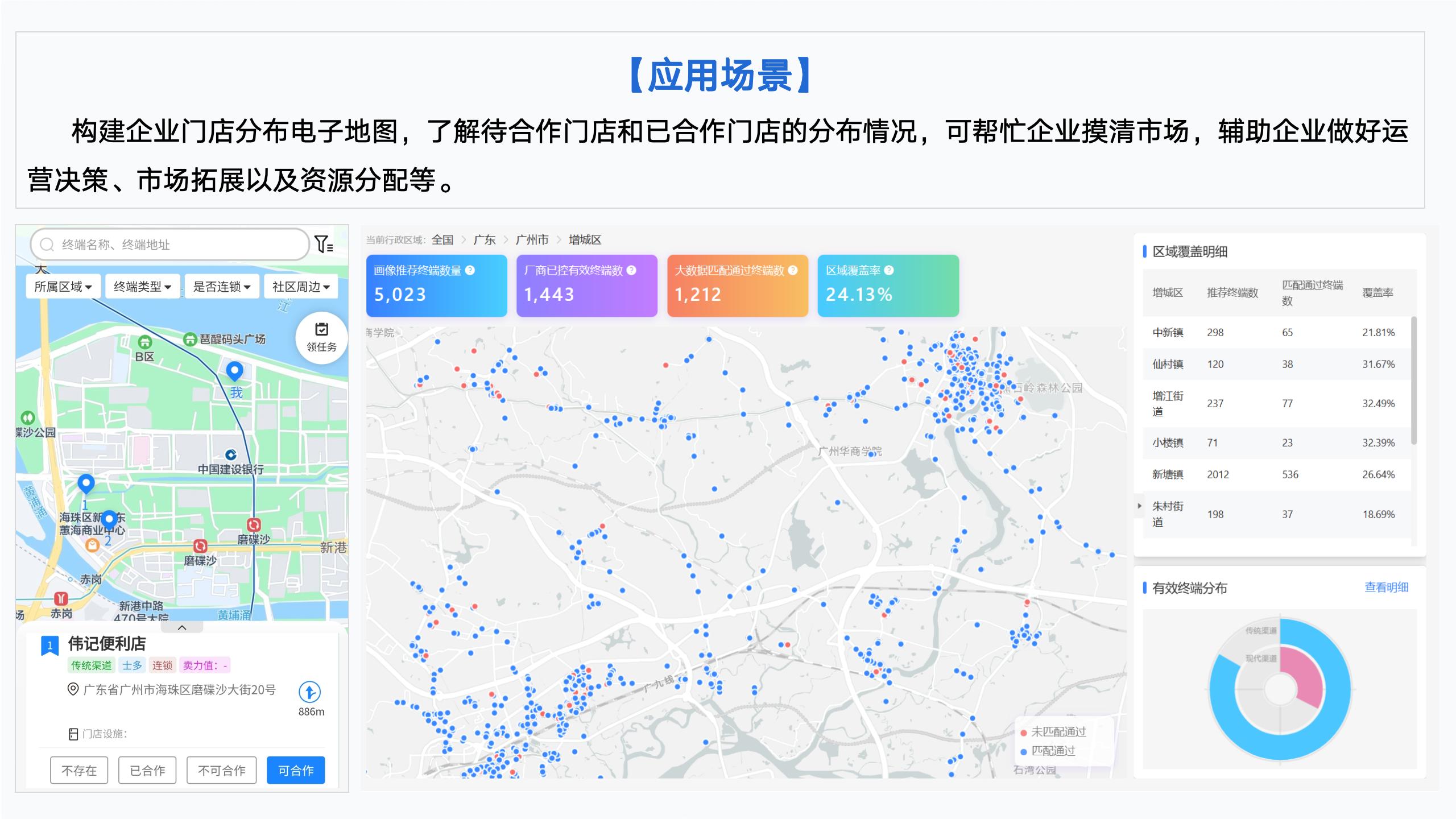Mark the store as 已合作
This screenshot has width=1456, height=819.
[147, 770]
